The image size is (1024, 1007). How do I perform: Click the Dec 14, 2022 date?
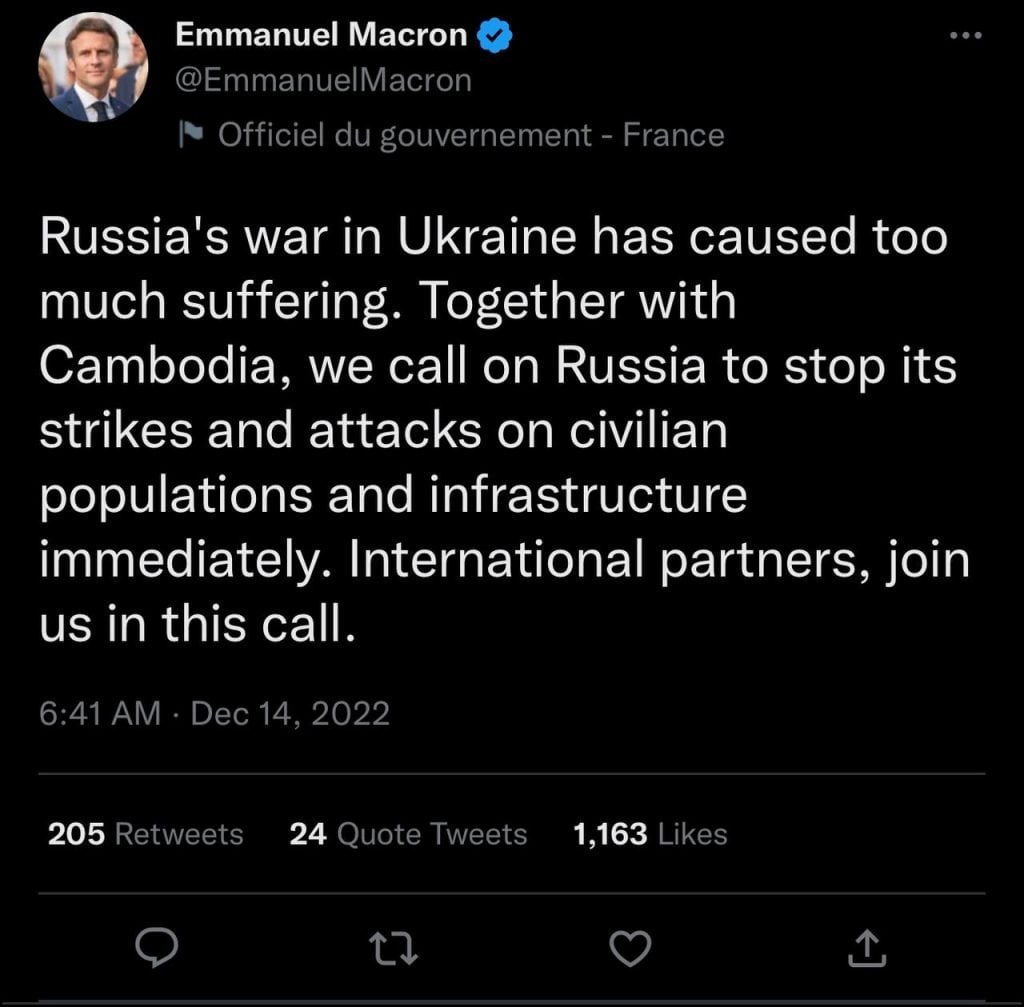[x=289, y=713]
